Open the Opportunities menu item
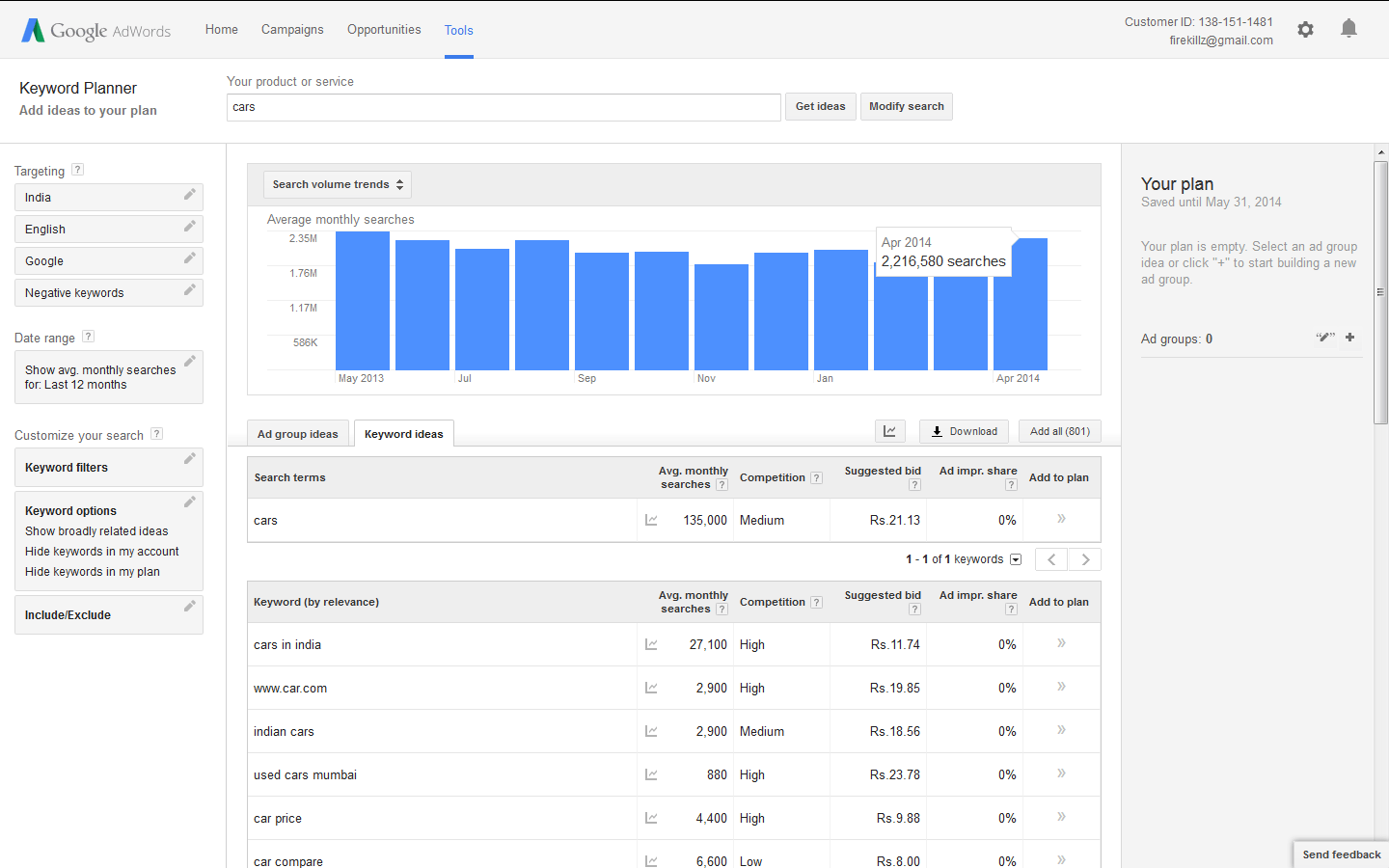 (384, 29)
